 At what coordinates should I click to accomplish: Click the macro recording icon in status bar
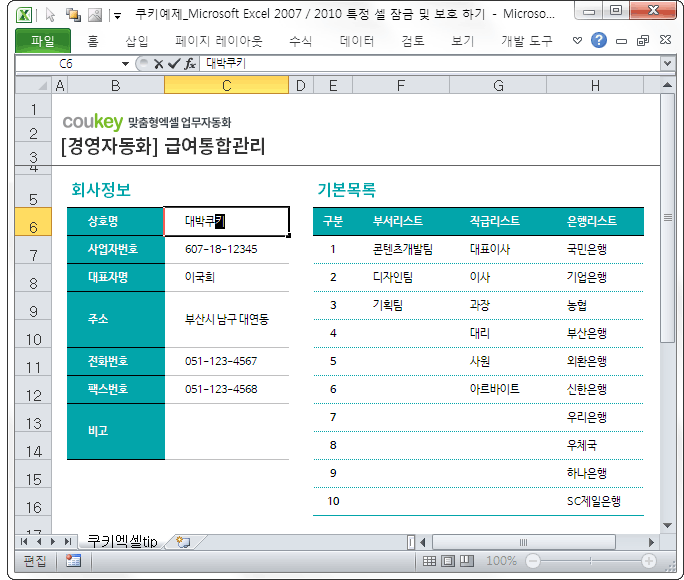pos(73,561)
